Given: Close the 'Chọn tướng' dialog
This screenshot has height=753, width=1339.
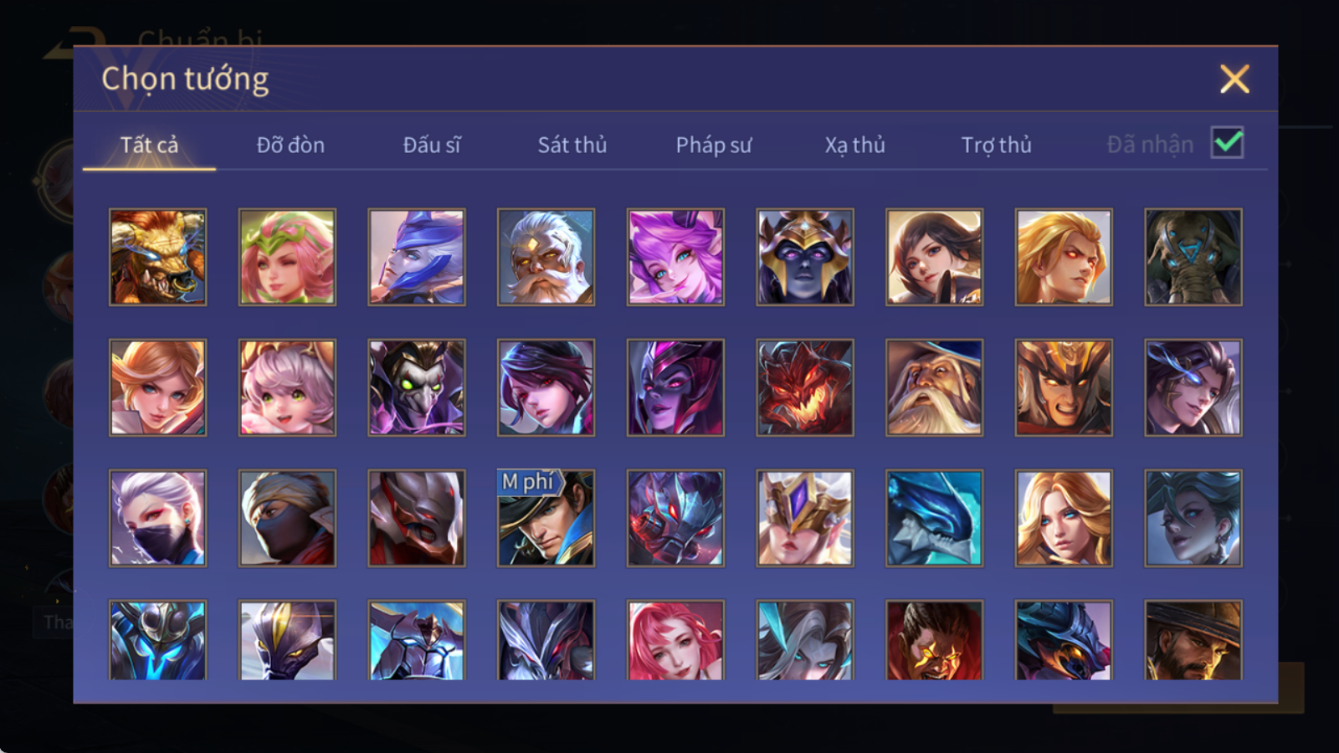Looking at the screenshot, I should pos(1234,79).
